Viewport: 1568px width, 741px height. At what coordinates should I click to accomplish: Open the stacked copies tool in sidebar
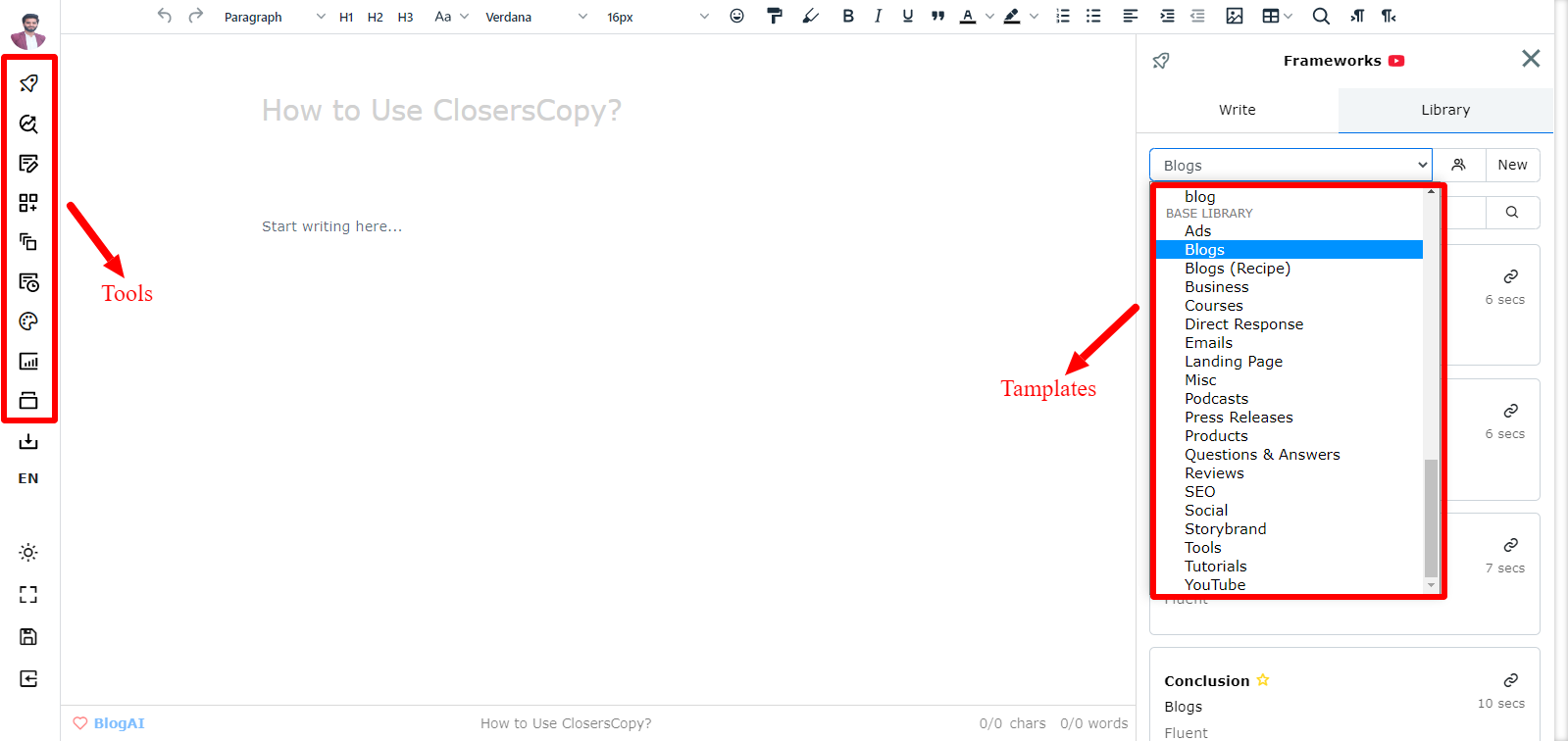pyautogui.click(x=28, y=242)
